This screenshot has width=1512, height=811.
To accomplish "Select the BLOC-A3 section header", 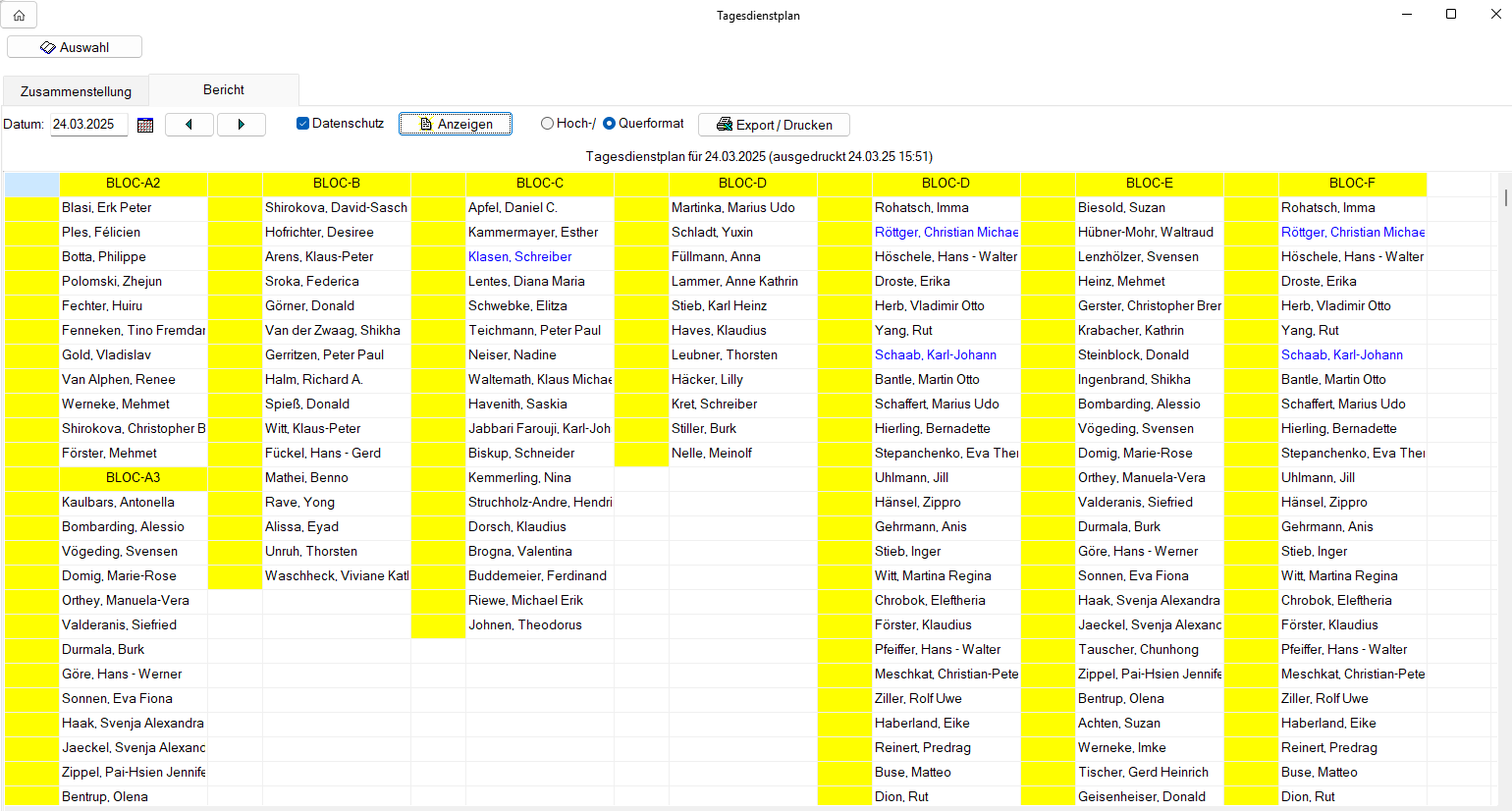I will (133, 477).
